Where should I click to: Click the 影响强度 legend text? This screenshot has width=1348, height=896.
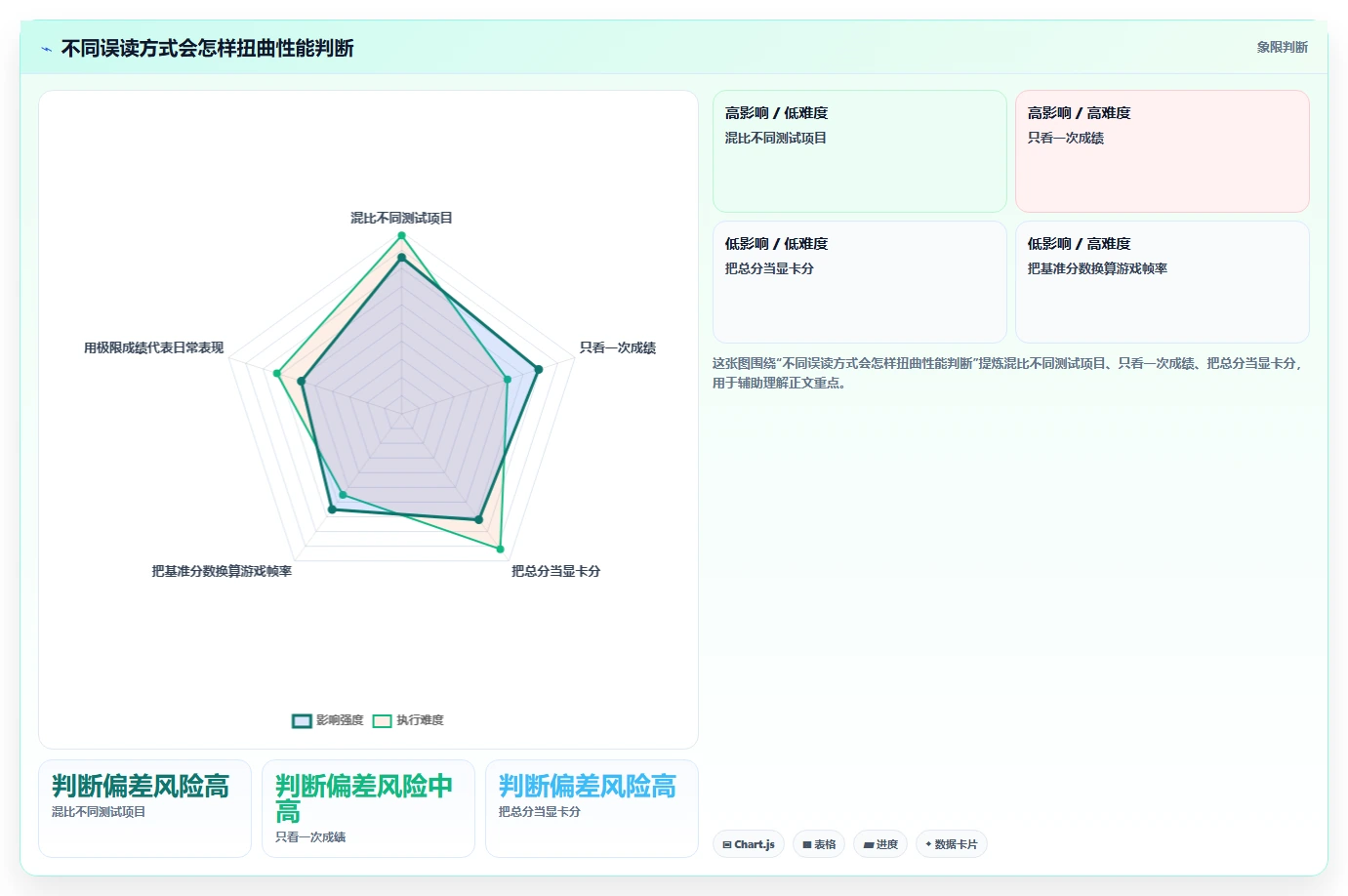click(340, 720)
